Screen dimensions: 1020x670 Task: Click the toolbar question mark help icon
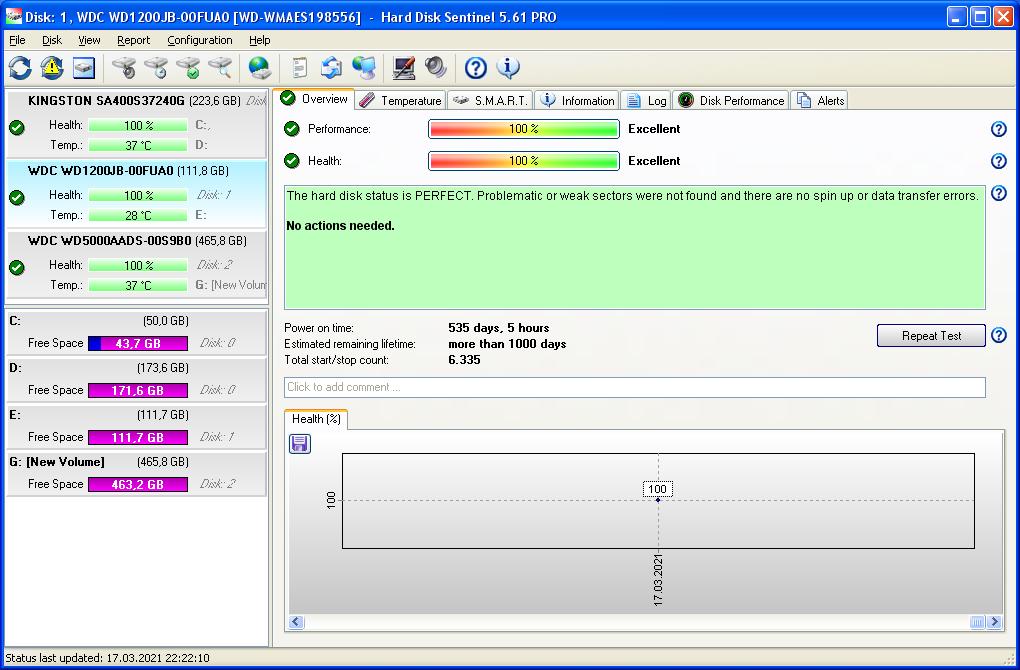click(x=476, y=68)
